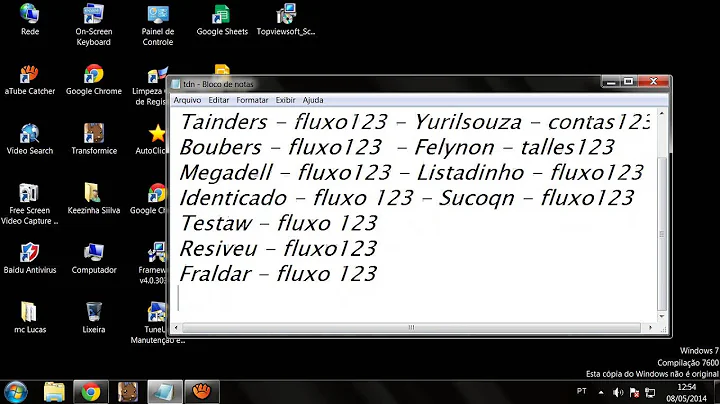Switch to Transformice taskbar button
Screen dimensions: 720x404
(x=128, y=393)
